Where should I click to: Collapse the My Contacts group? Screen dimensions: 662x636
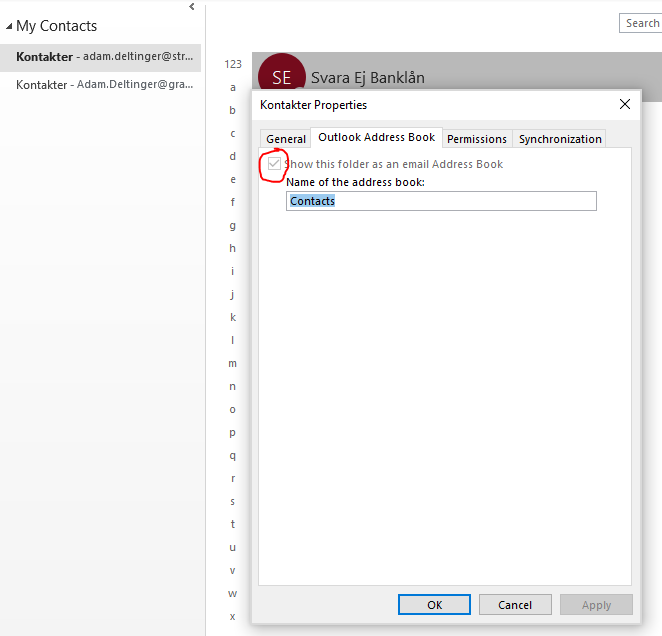(x=9, y=26)
